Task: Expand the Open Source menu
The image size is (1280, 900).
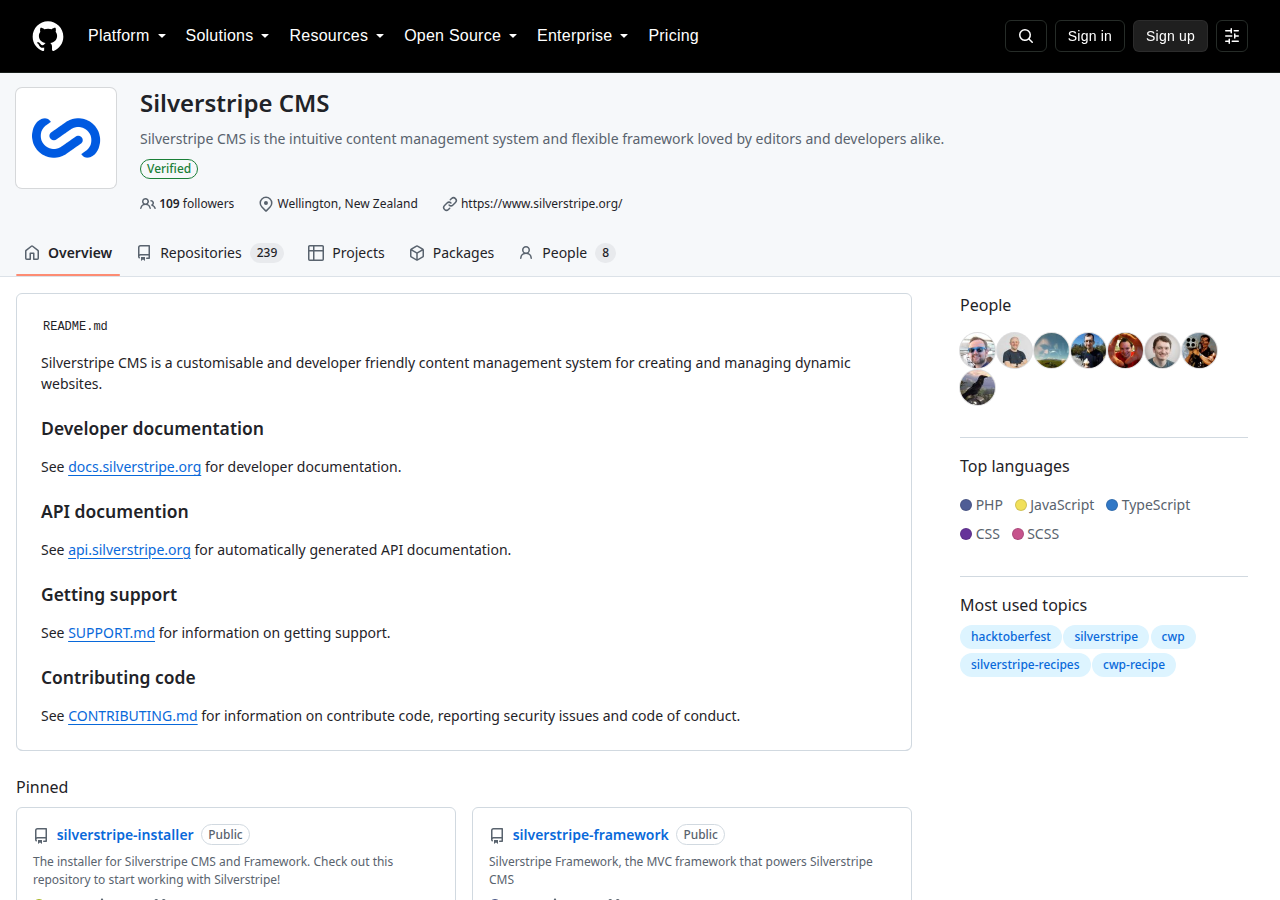Action: [x=461, y=36]
